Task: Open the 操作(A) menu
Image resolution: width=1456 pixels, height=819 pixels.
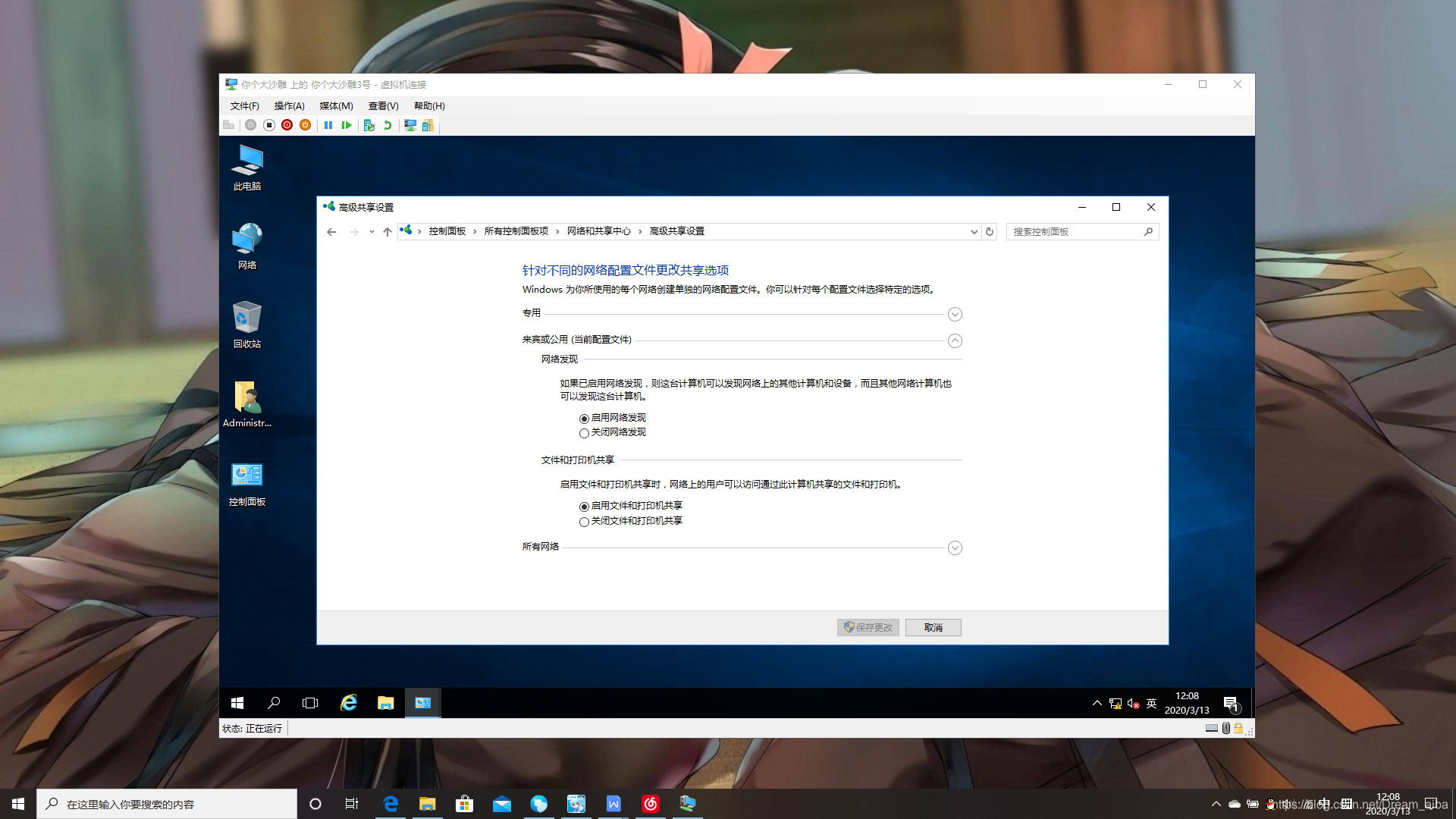Action: click(x=289, y=106)
